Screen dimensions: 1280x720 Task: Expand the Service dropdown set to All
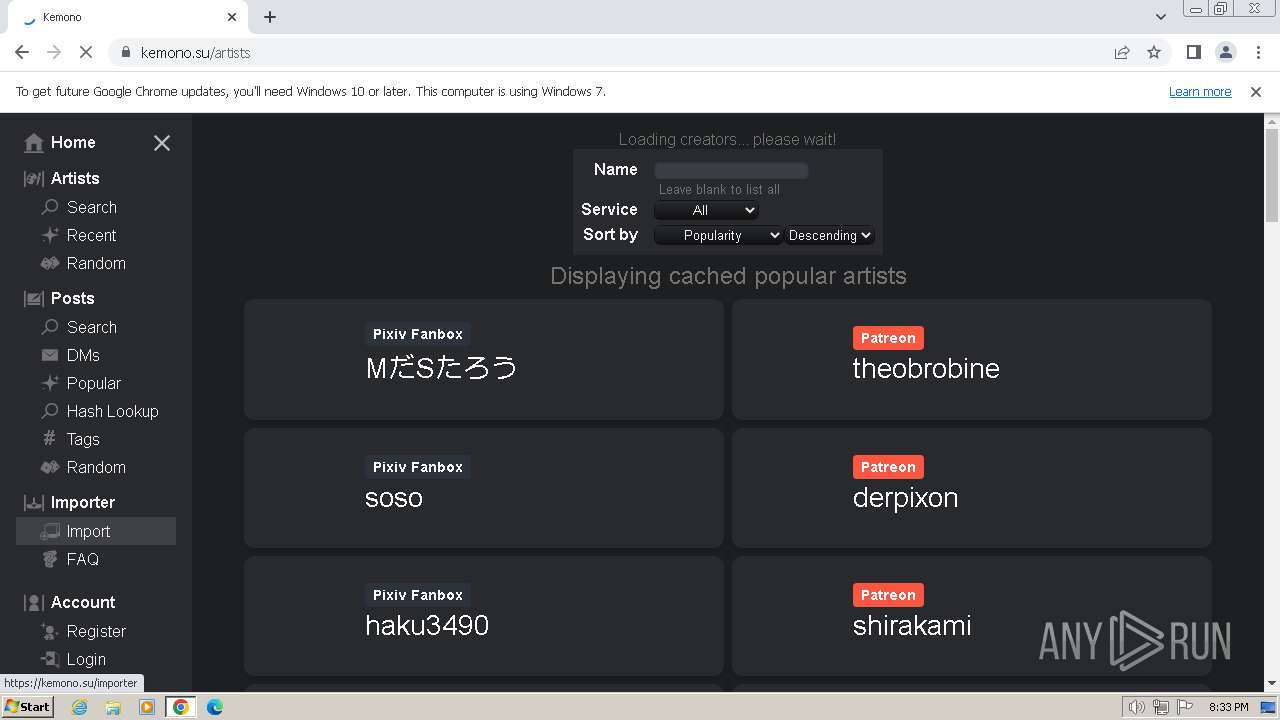pyautogui.click(x=706, y=210)
